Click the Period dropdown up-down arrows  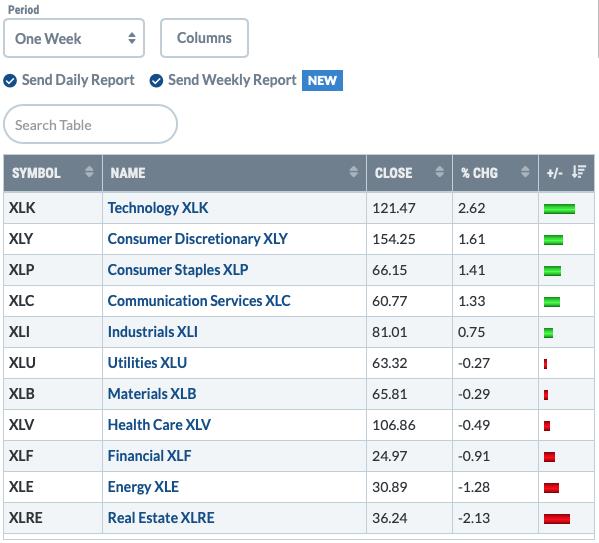[x=132, y=38]
